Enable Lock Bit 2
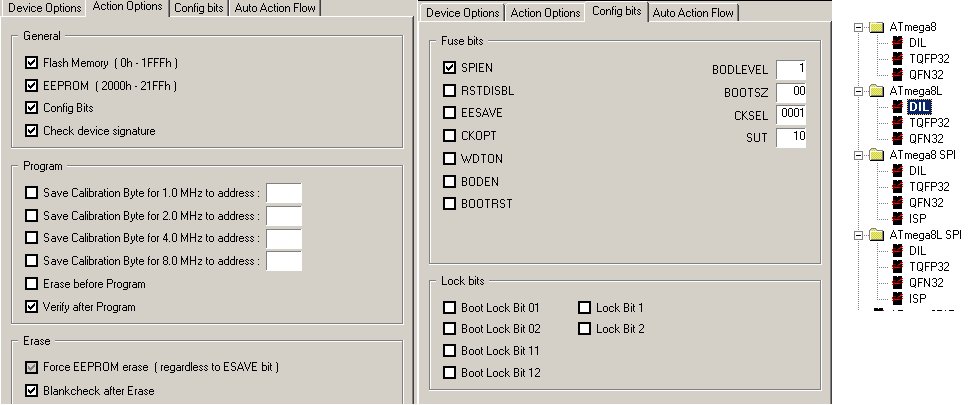Viewport: 969px width, 405px height. pyautogui.click(x=585, y=328)
